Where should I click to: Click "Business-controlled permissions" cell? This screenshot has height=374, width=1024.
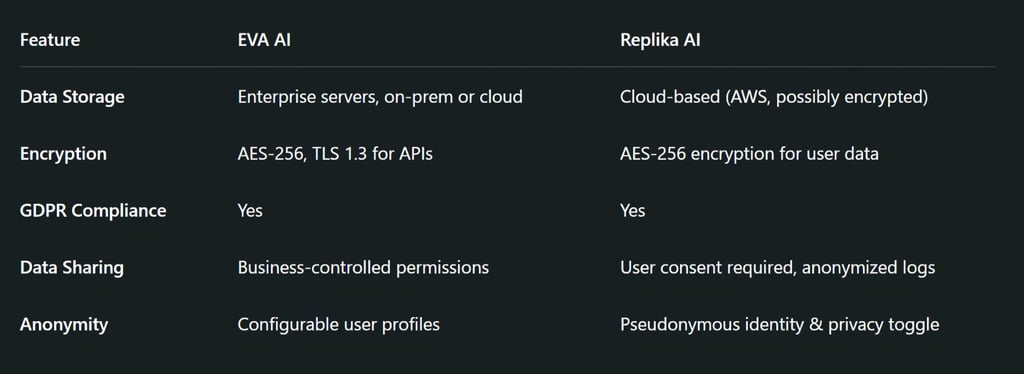tap(363, 268)
